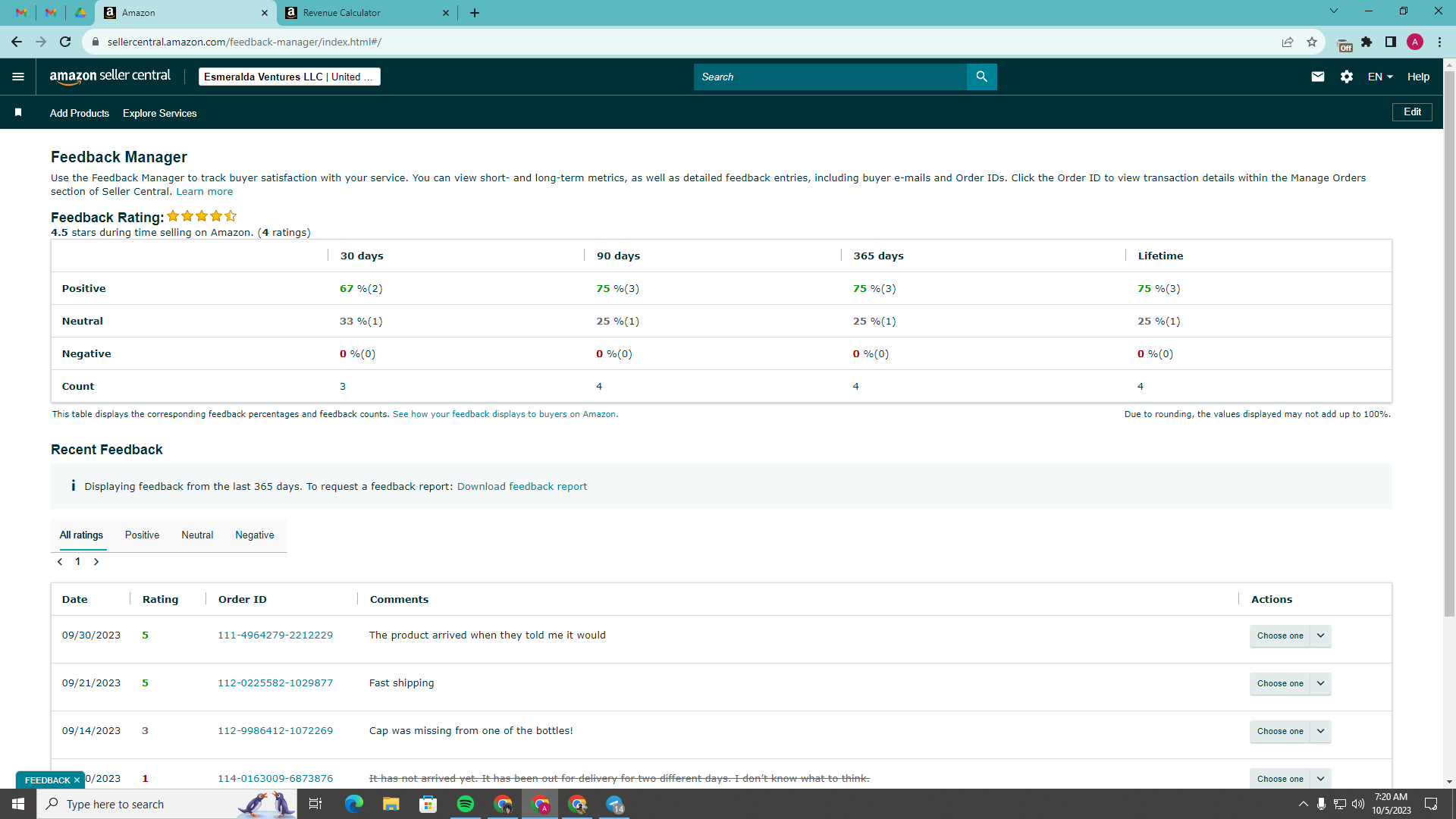Viewport: 1456px width, 819px height.
Task: Open the browser extensions puzzle icon
Action: pos(1367,42)
